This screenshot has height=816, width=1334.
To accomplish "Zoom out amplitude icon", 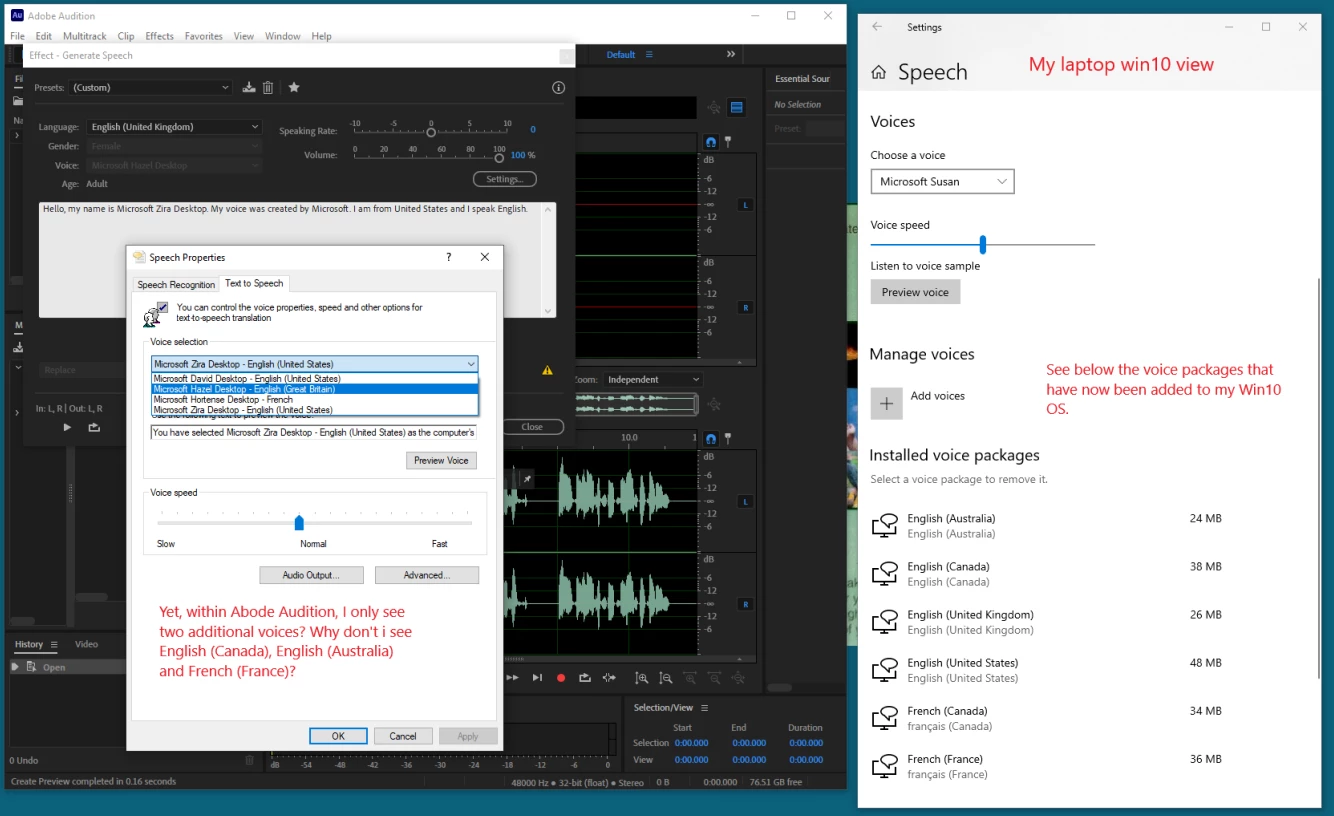I will [x=666, y=678].
